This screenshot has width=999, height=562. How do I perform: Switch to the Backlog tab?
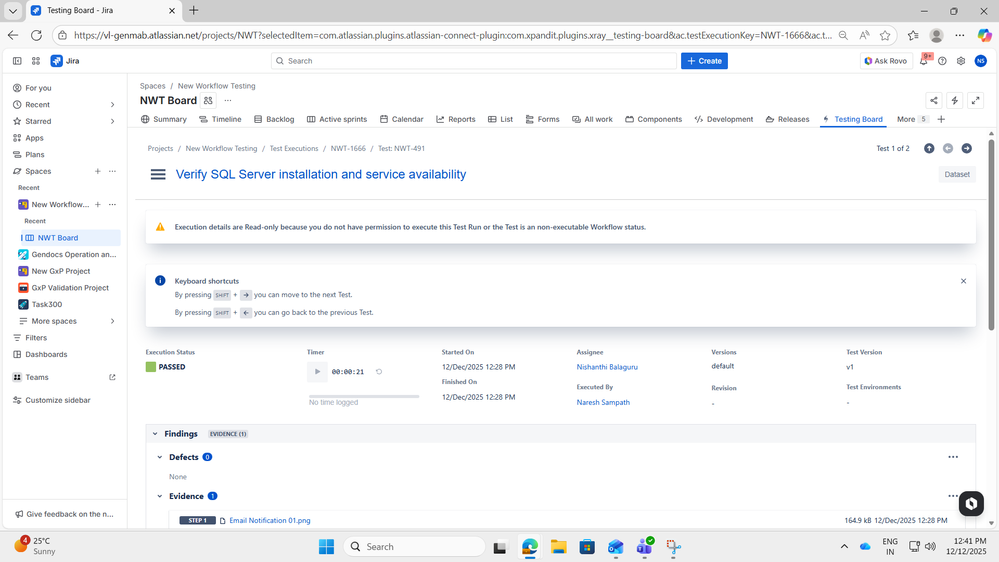[x=274, y=119]
